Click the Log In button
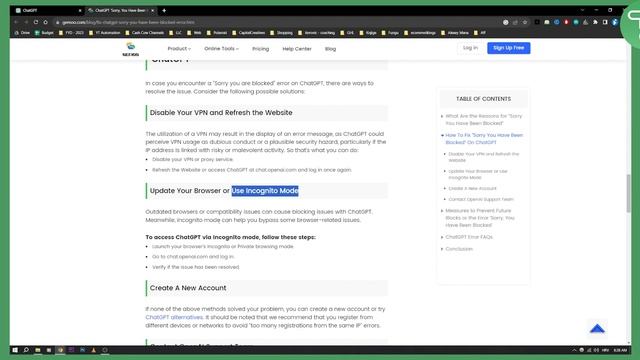Screen dimensions: 640x360 pos(470,48)
